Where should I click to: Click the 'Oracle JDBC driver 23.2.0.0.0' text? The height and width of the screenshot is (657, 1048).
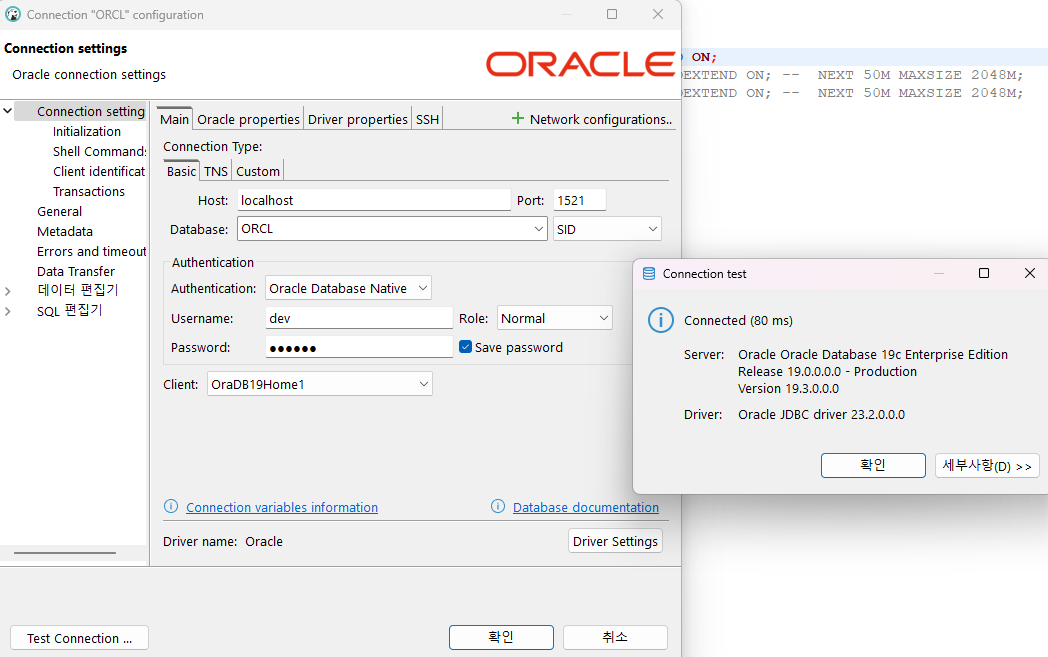821,414
